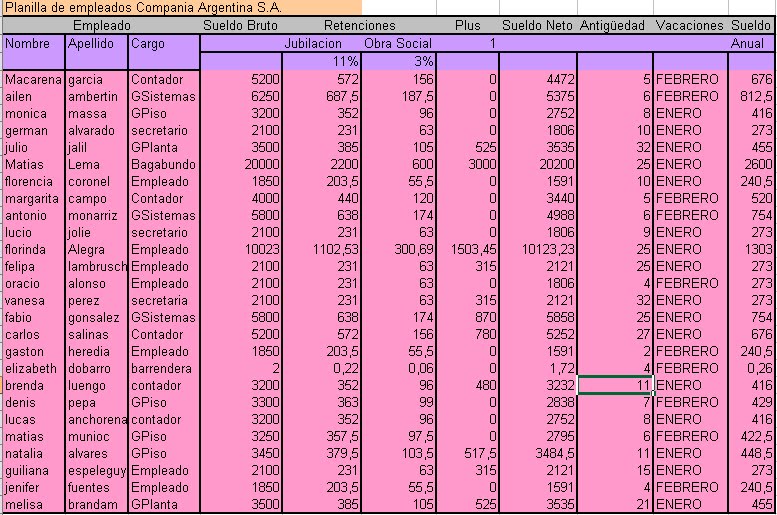Select the gross salary cell '3300'
Image resolution: width=777 pixels, height=515 pixels.
point(241,402)
